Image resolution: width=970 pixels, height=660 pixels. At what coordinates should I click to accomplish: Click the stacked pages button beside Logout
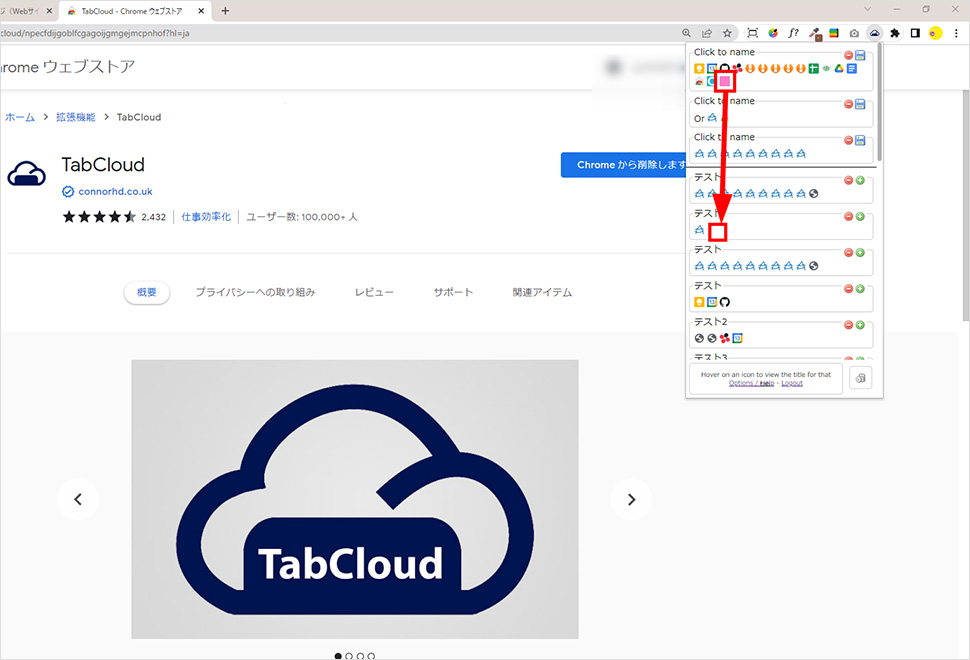pyautogui.click(x=861, y=378)
